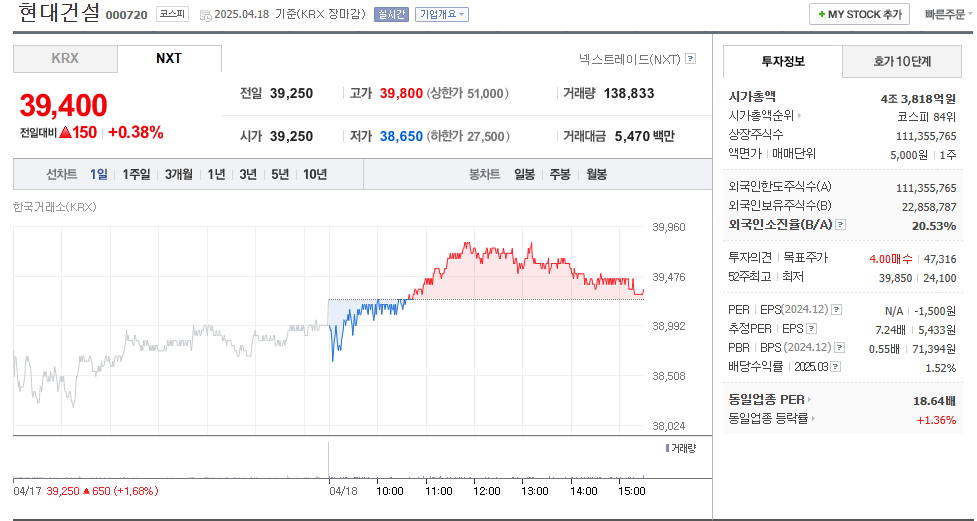Image resolution: width=977 pixels, height=521 pixels.
Task: Click the current price 39,400
Action: click(x=64, y=105)
